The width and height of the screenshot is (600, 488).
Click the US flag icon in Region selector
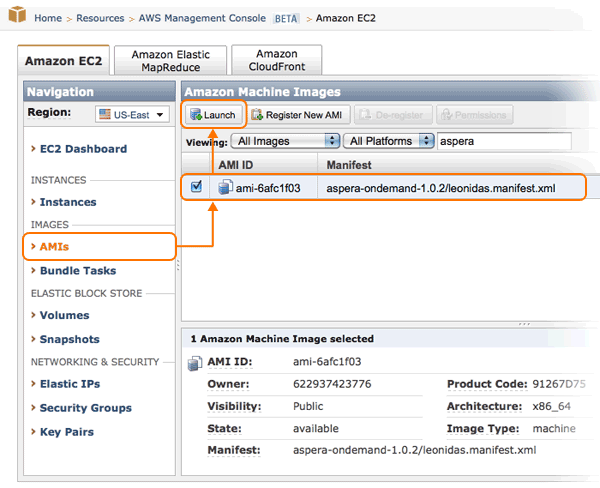point(104,114)
